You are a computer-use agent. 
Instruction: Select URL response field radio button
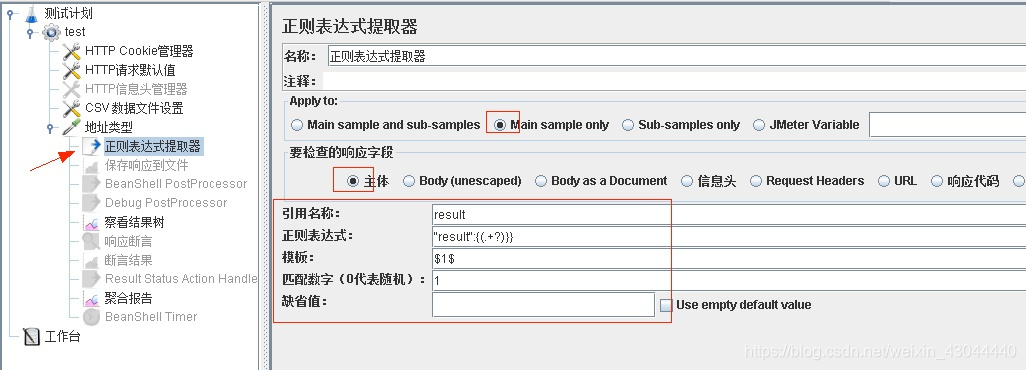(x=884, y=181)
